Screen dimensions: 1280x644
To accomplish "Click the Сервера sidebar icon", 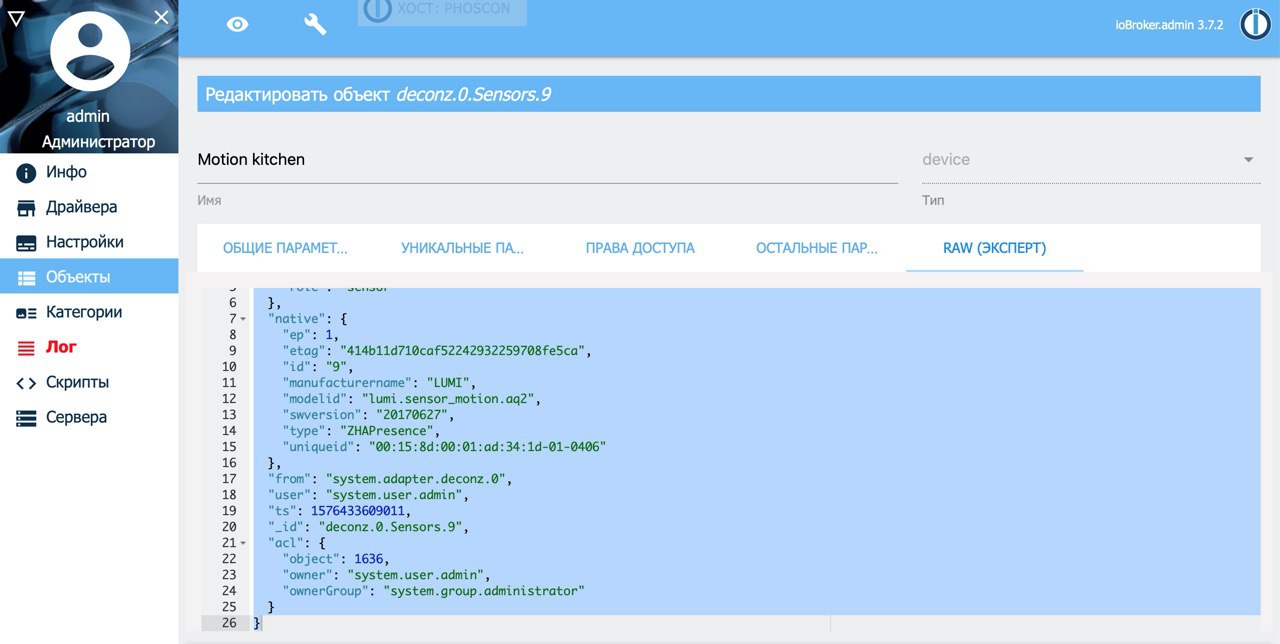I will pos(27,418).
